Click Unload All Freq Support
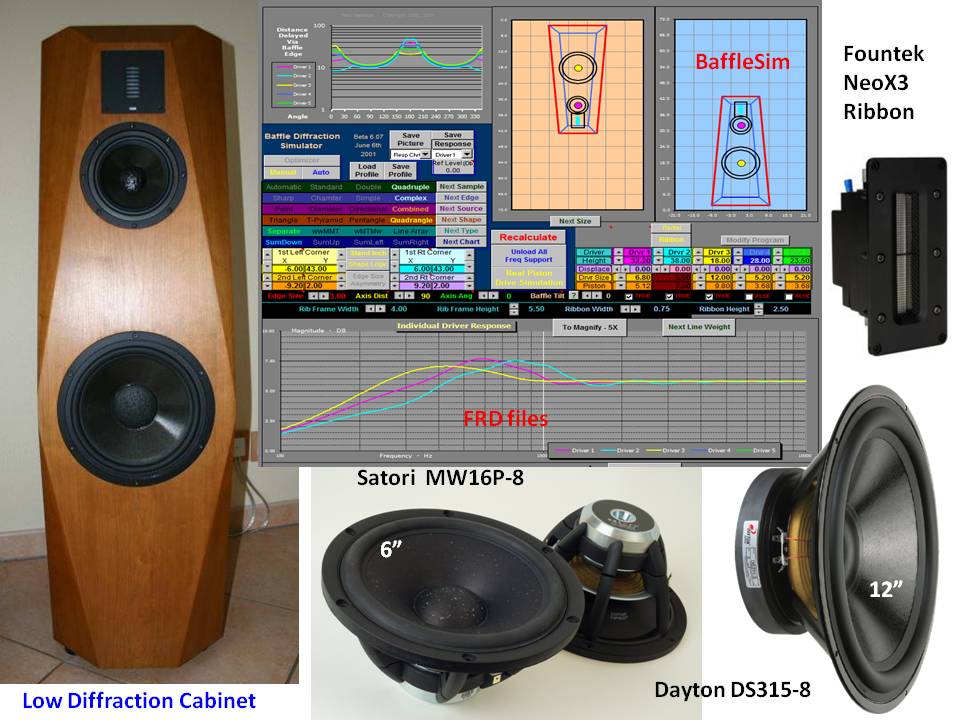The width and height of the screenshot is (960, 720). [x=528, y=256]
